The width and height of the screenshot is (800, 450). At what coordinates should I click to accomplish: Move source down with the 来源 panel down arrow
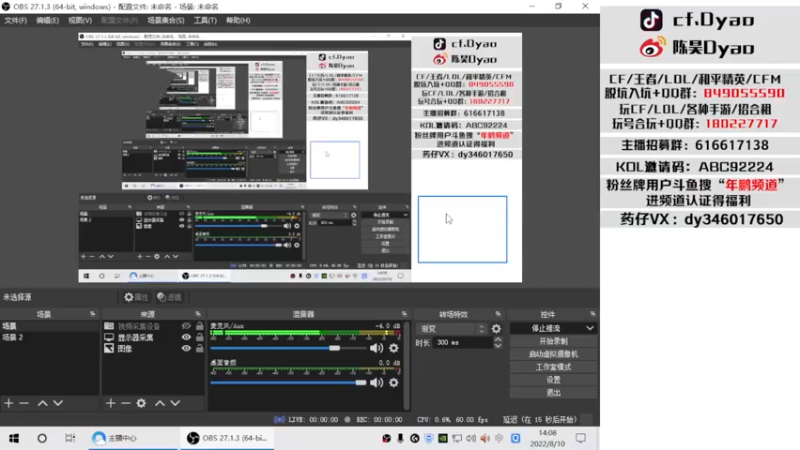point(175,403)
